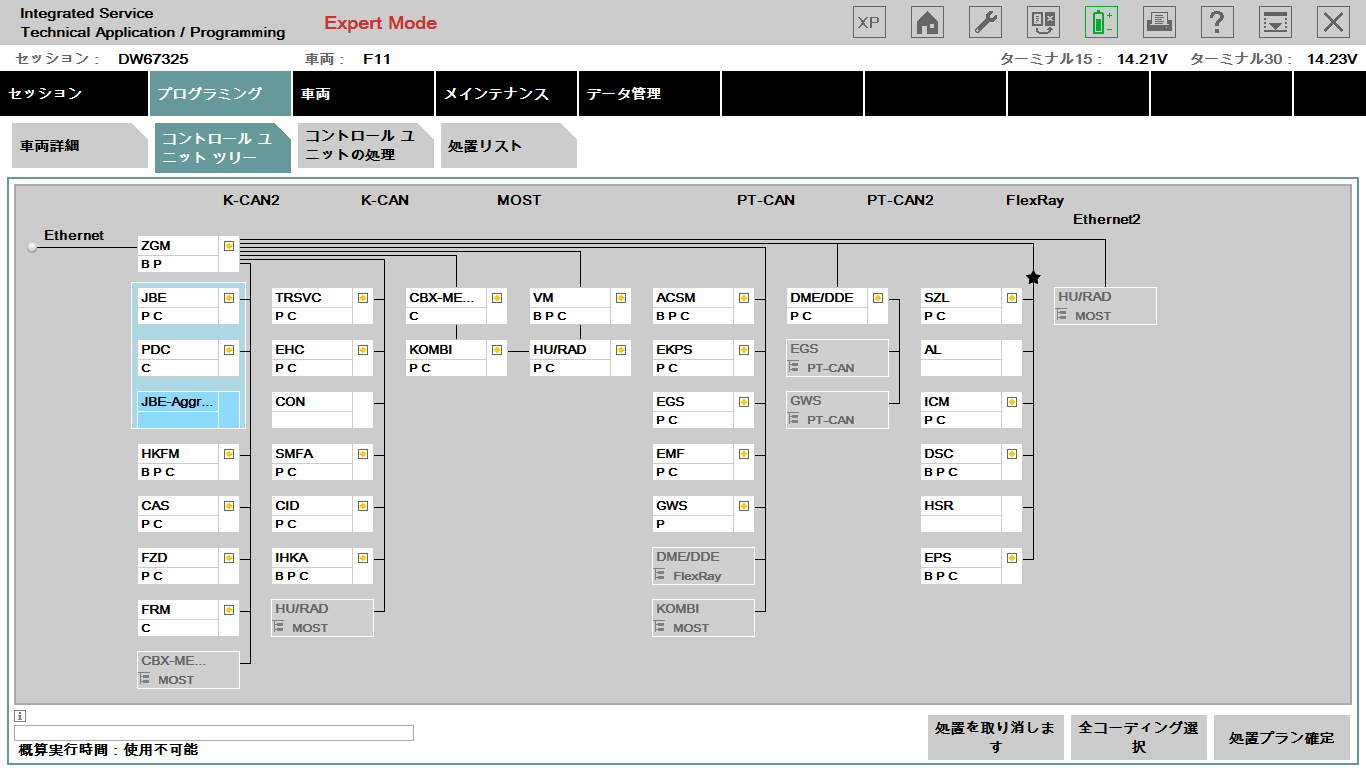Open the メインテナンス menu

[506, 94]
